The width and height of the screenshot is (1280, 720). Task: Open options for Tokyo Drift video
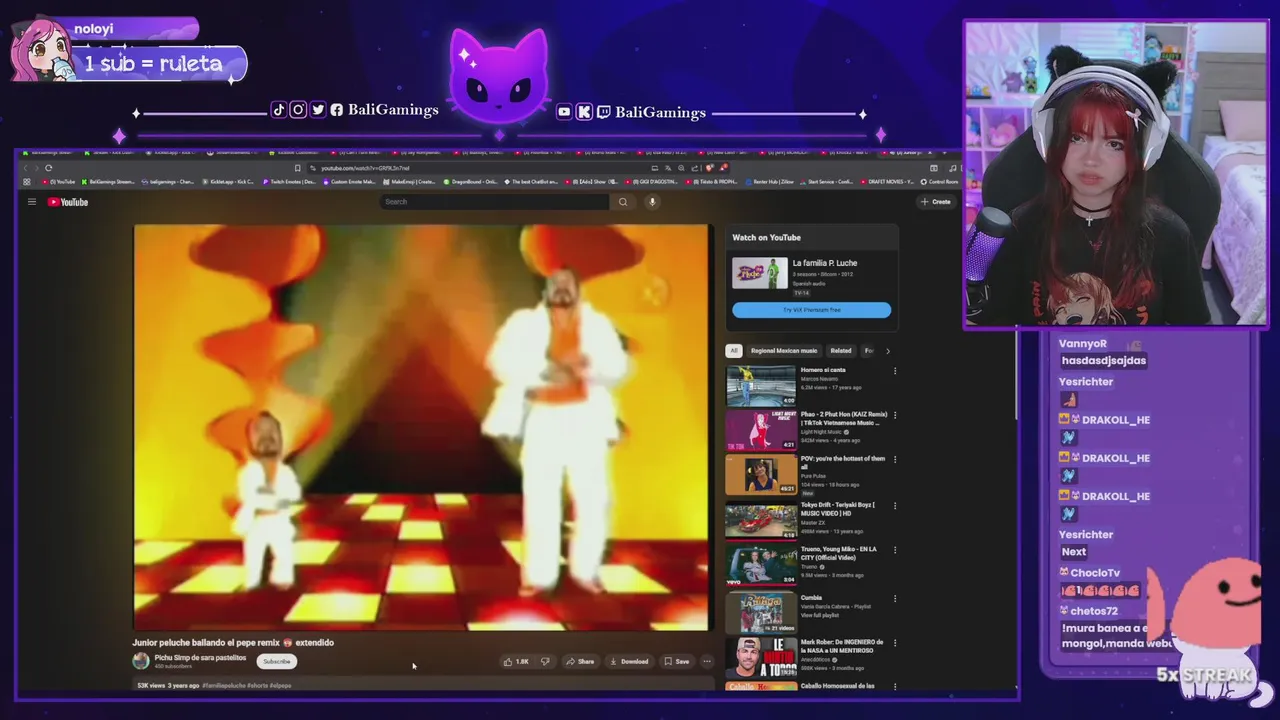point(895,506)
